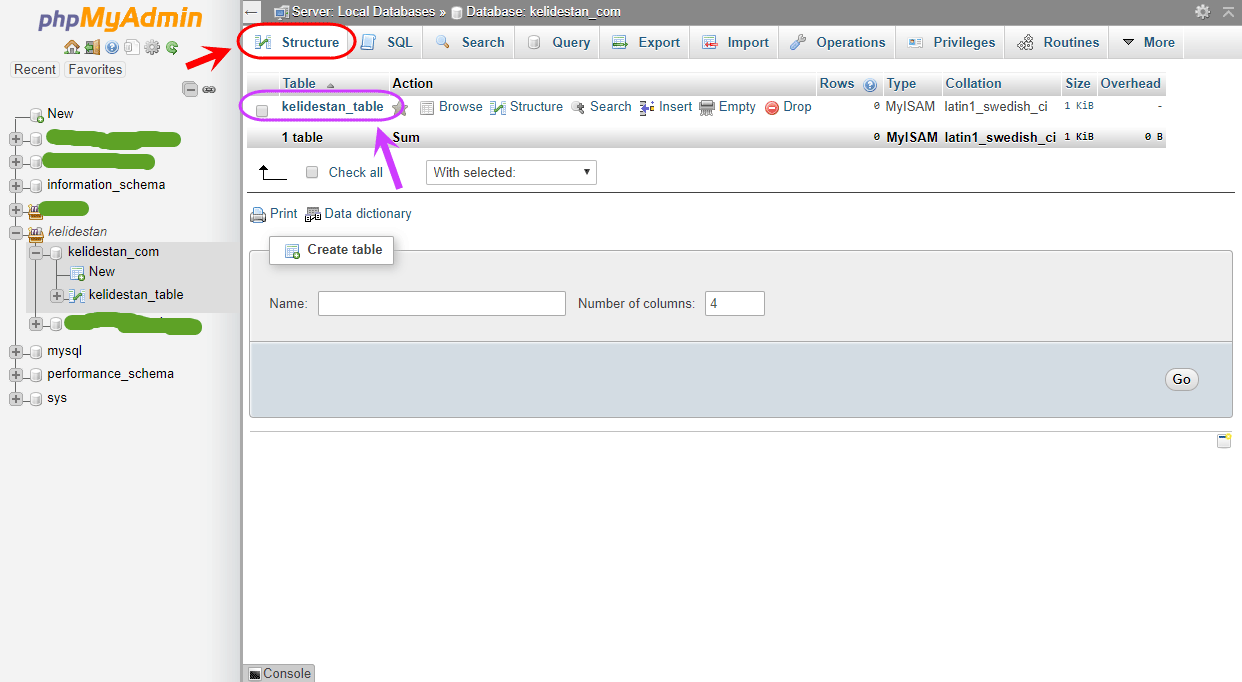The image size is (1242, 682).
Task: Select information_schema in navigation tree
Action: [x=106, y=185]
